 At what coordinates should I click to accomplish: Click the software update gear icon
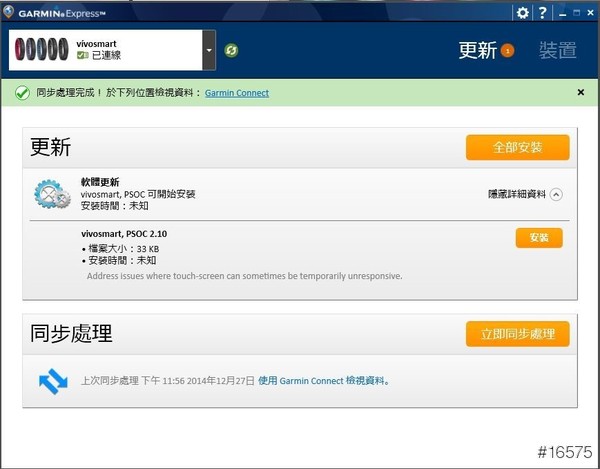pos(51,193)
